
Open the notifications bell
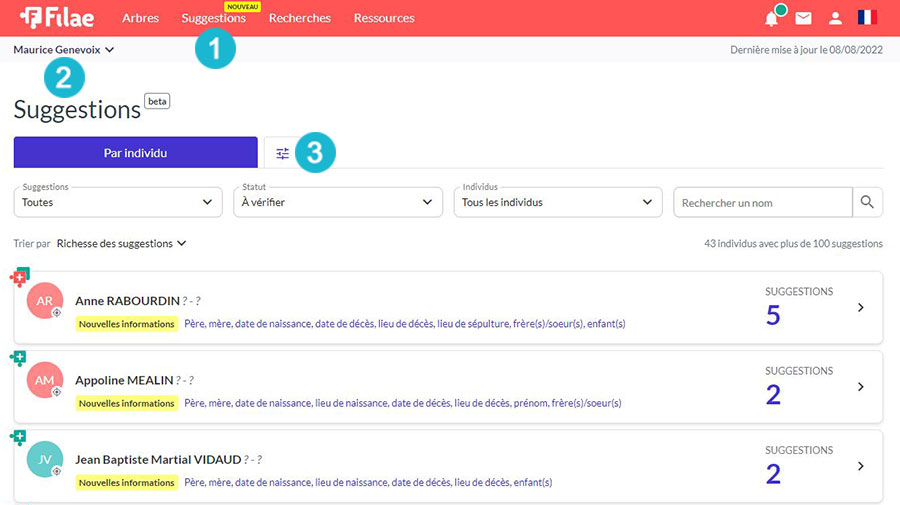pos(772,18)
